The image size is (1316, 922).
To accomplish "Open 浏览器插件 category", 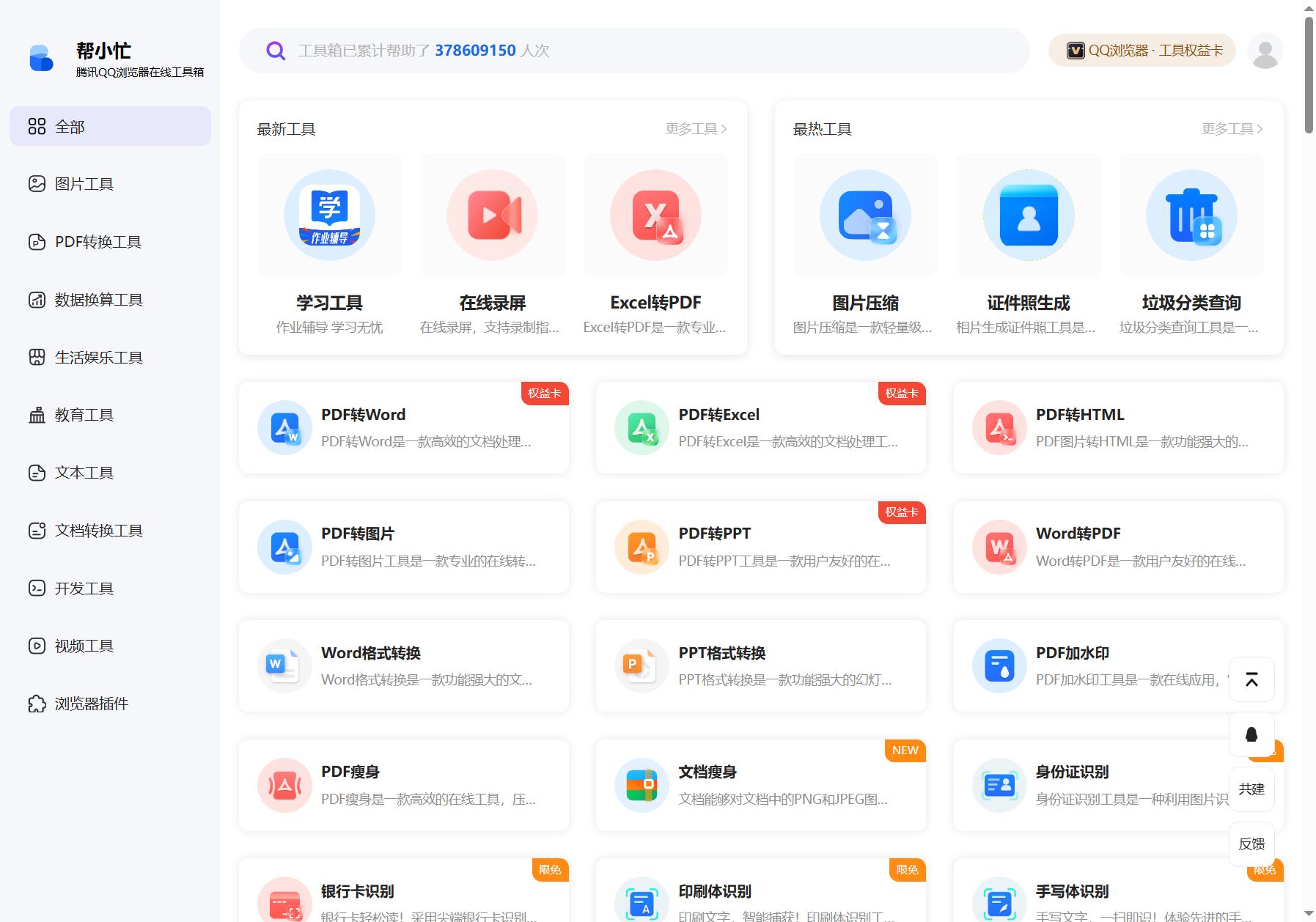I will pos(110,704).
